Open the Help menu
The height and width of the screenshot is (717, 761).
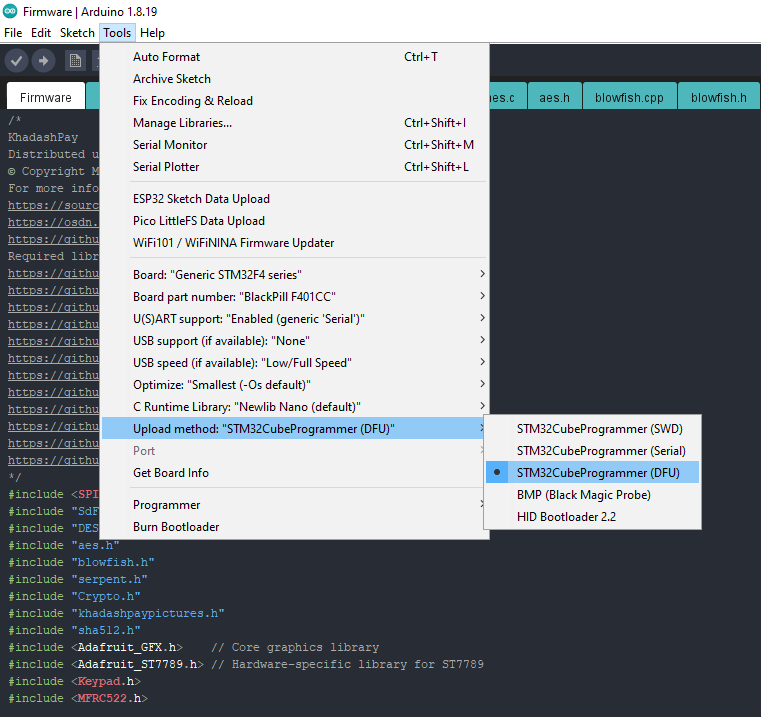pyautogui.click(x=152, y=33)
